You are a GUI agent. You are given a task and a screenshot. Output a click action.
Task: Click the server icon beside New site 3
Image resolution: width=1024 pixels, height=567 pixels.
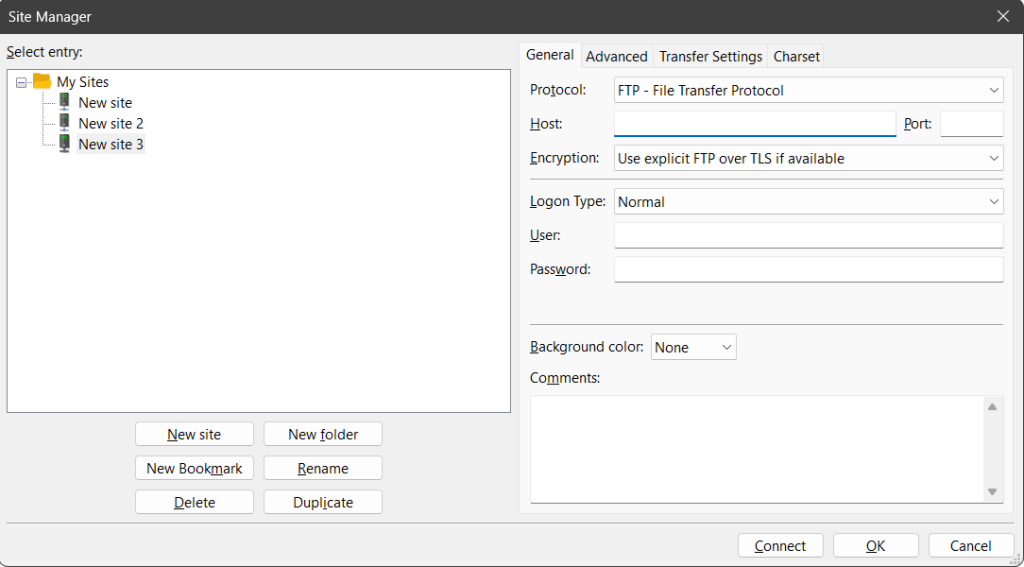(x=65, y=144)
